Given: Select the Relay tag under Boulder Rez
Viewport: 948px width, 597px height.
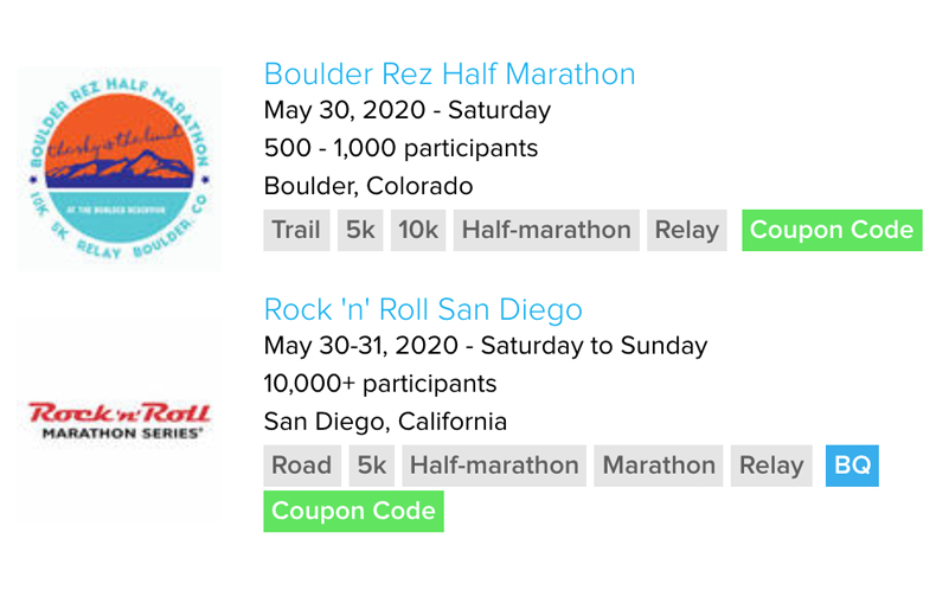Looking at the screenshot, I should 687,230.
